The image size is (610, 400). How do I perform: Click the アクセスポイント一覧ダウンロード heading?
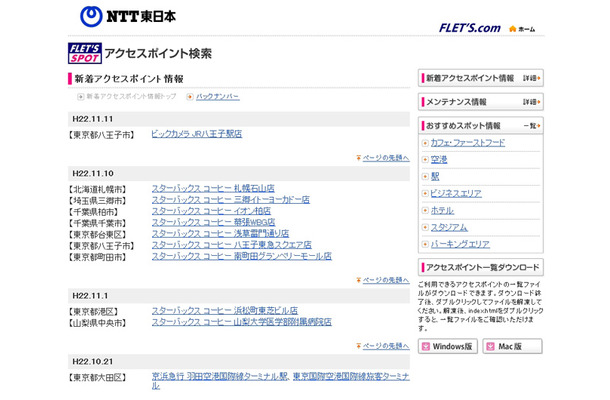point(482,267)
